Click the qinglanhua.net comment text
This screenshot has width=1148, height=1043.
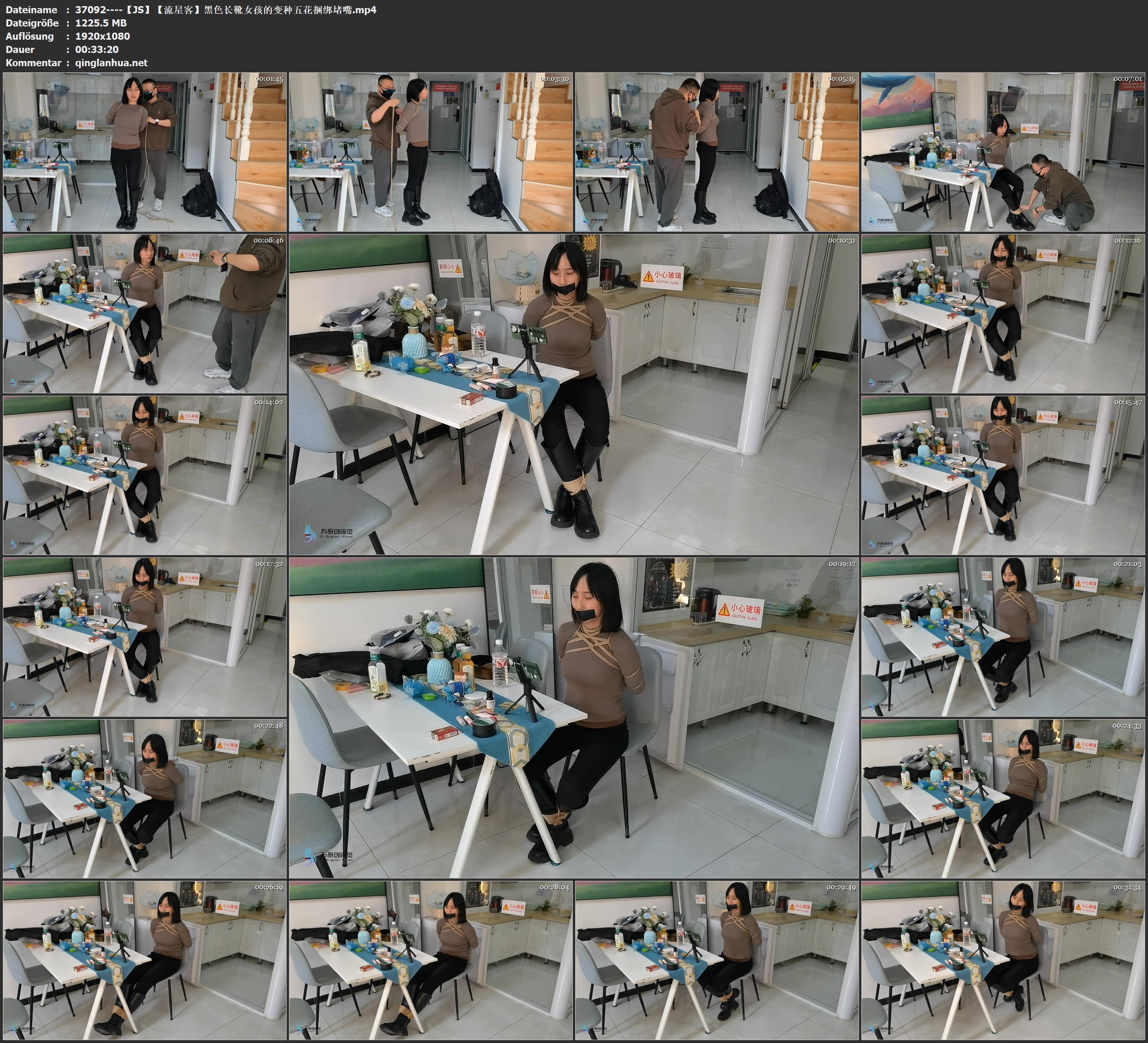point(111,62)
